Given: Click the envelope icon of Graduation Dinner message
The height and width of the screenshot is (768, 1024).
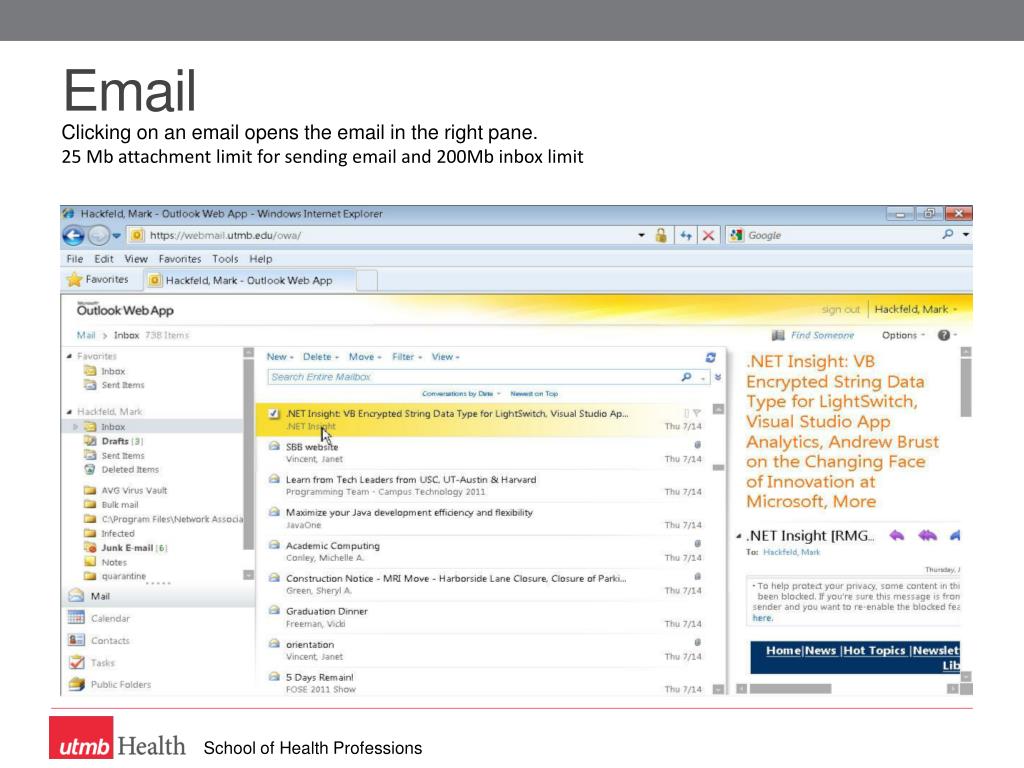Looking at the screenshot, I should coord(274,611).
